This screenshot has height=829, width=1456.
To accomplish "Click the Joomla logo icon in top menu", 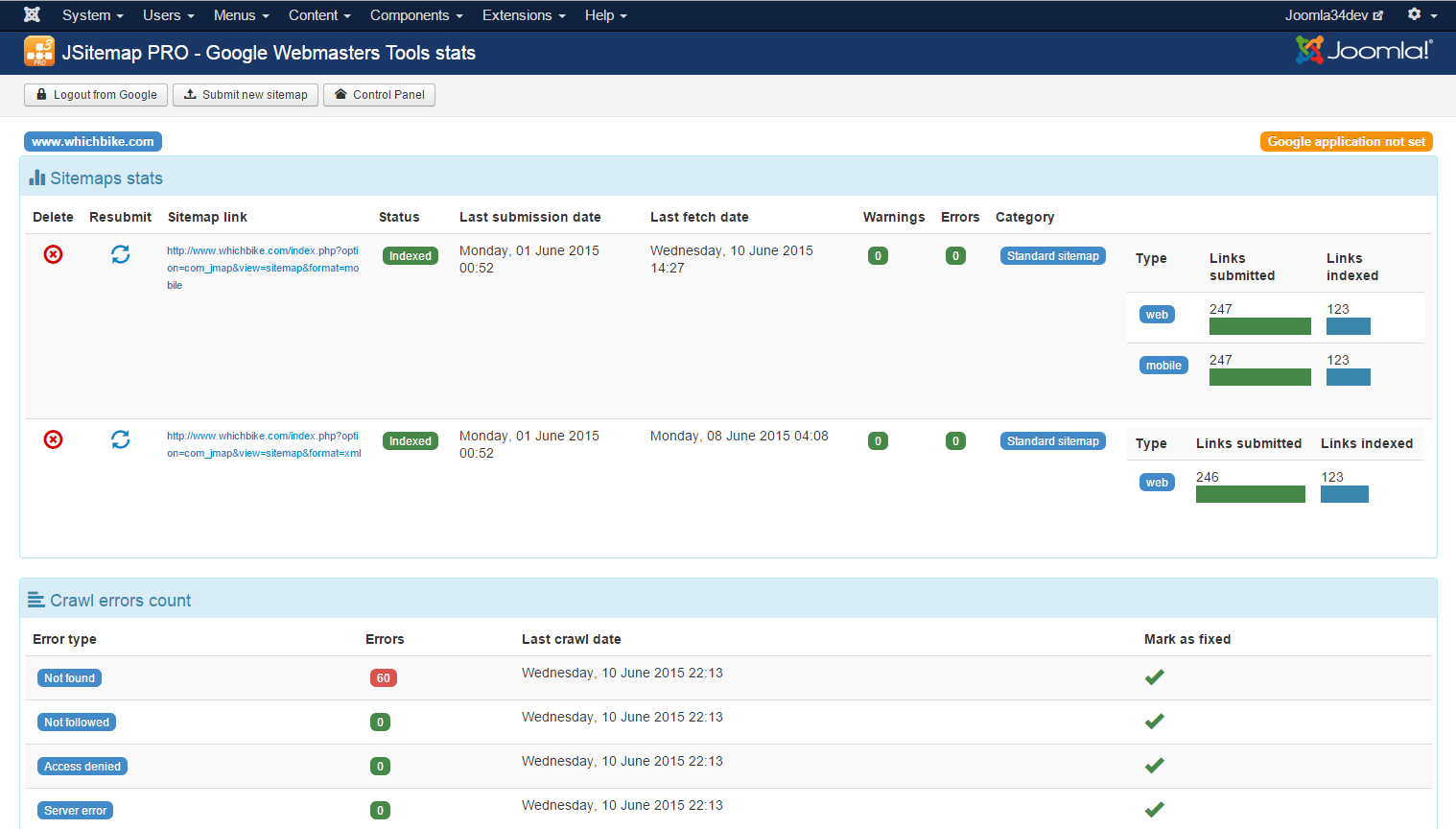I will click(x=32, y=14).
